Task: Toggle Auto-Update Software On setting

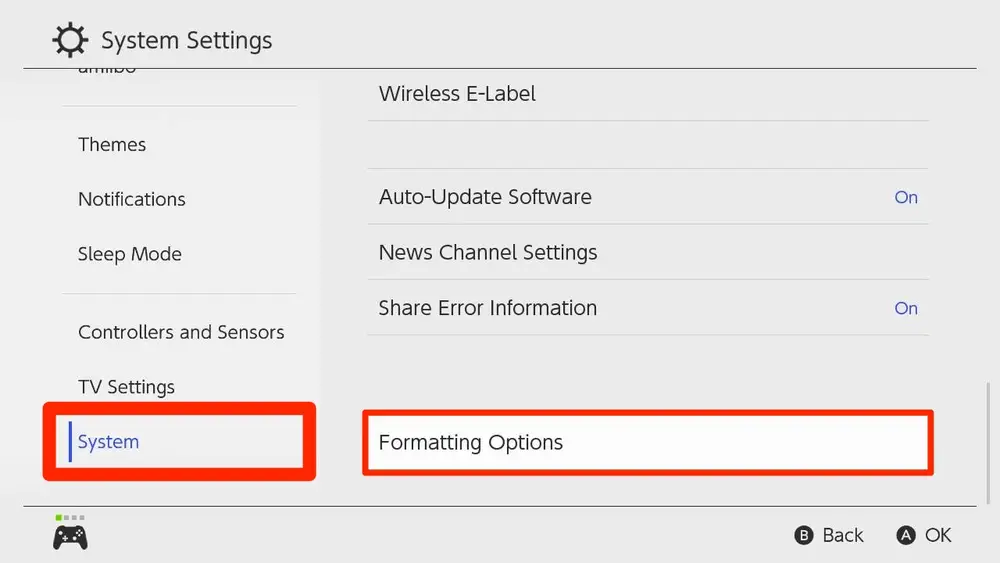Action: [906, 197]
